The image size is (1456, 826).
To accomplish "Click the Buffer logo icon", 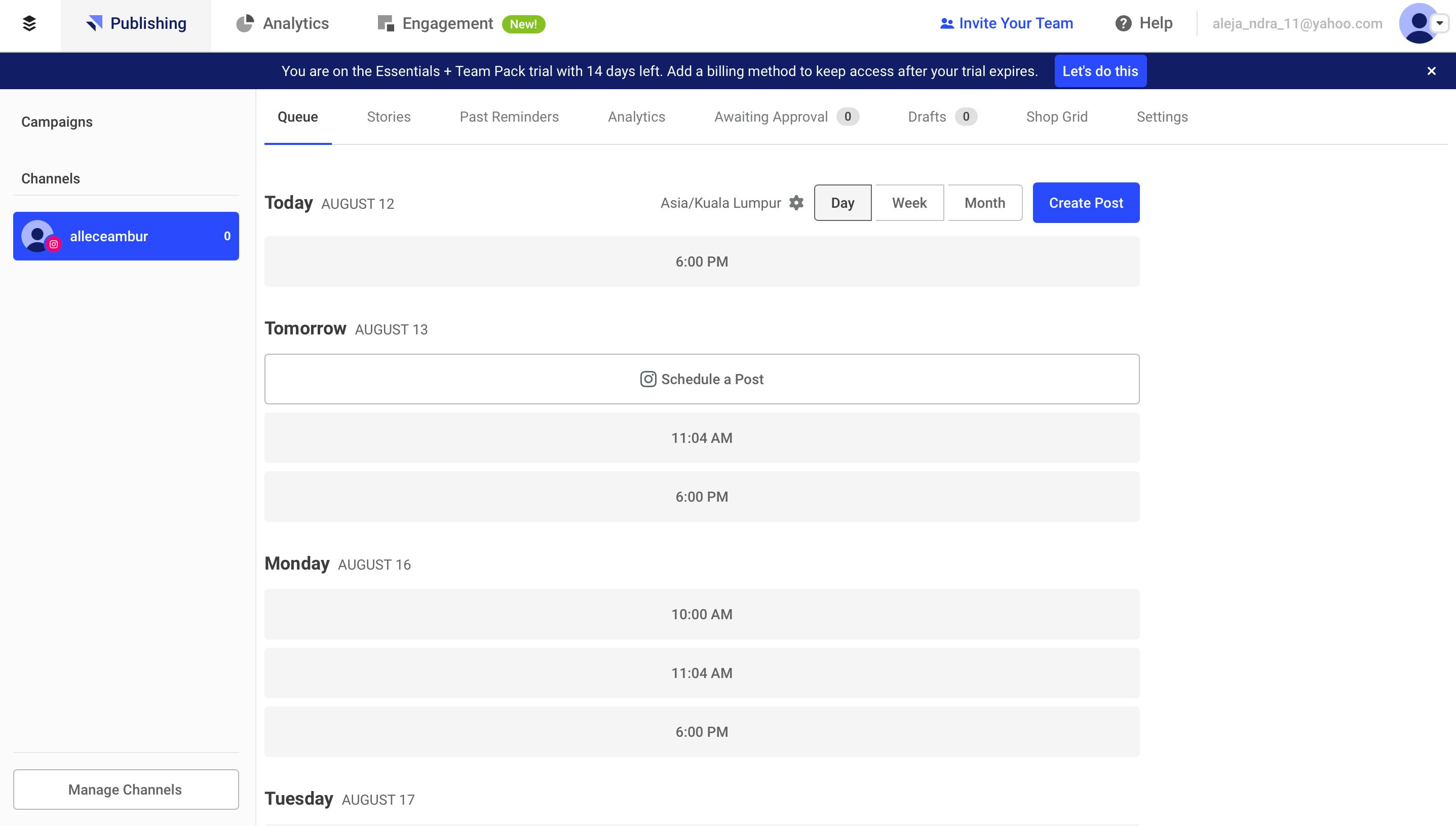I will click(29, 23).
